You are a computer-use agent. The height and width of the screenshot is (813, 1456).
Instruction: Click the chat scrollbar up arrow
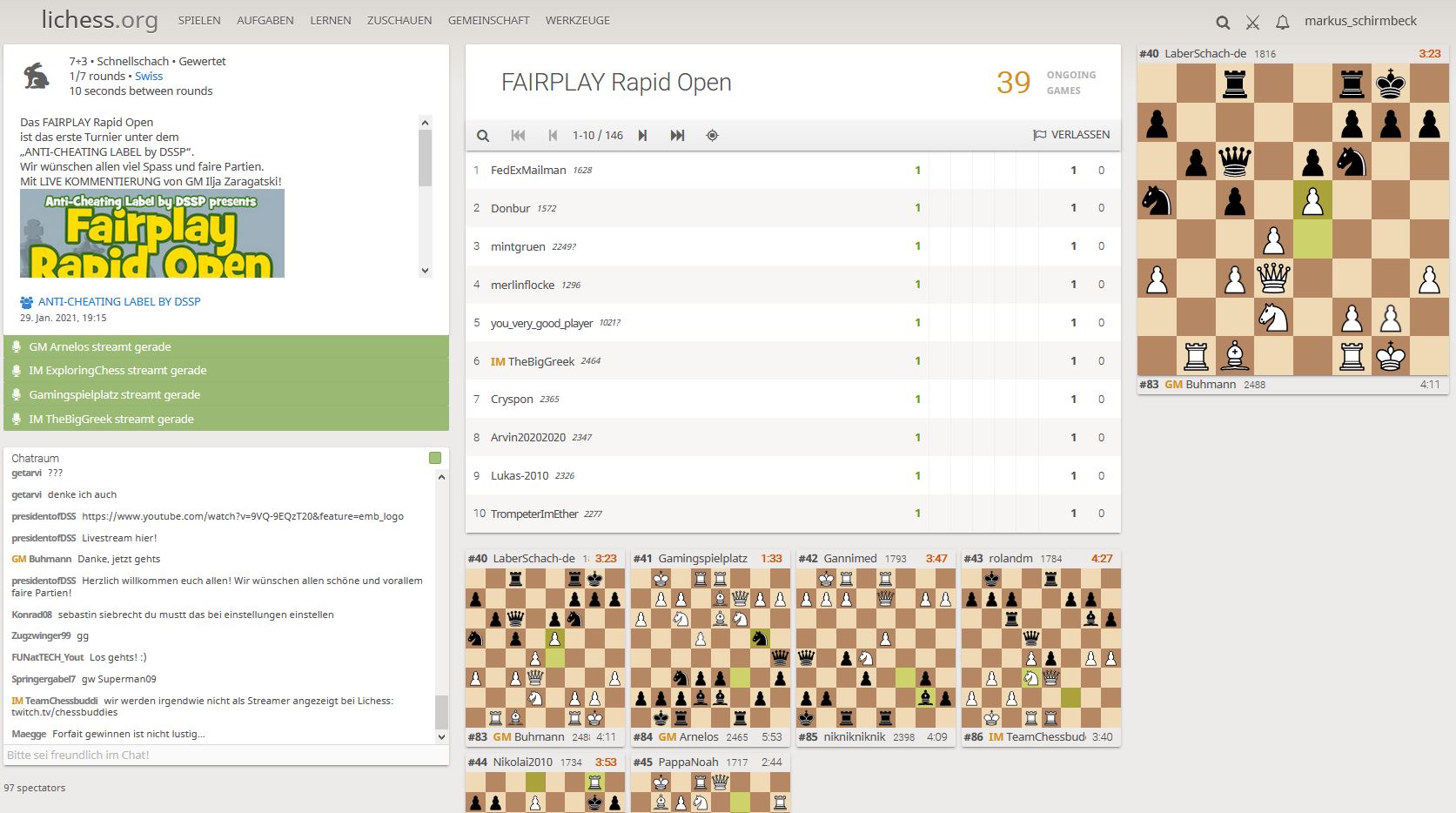point(441,477)
